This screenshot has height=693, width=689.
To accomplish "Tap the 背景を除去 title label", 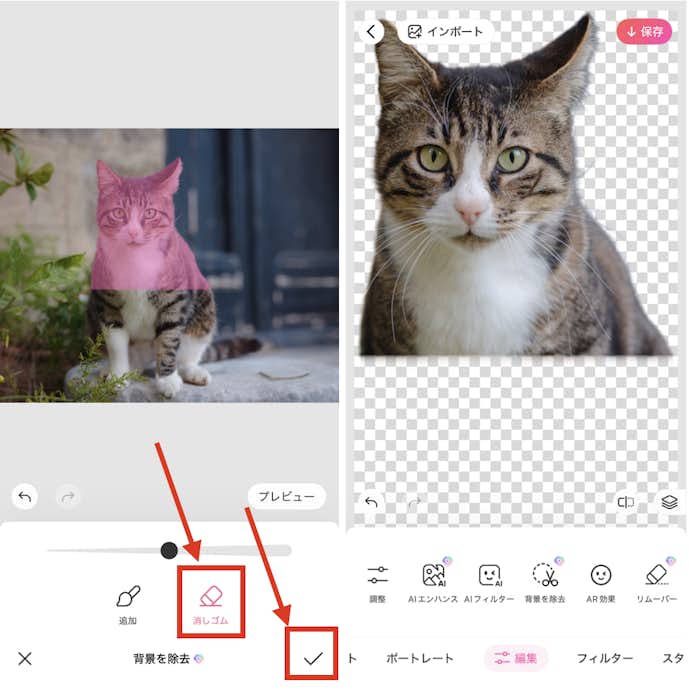I will (162, 659).
